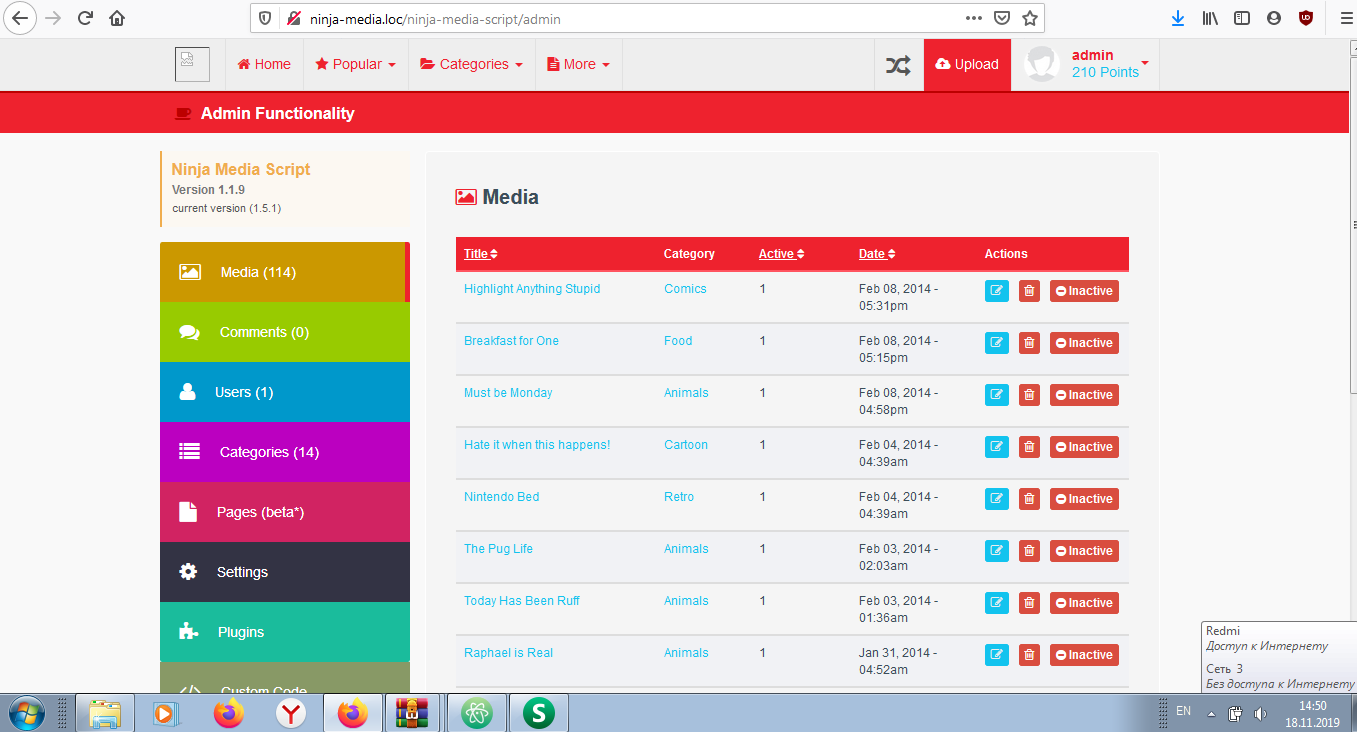
Task: Bookmark this page with star icon
Action: [1030, 18]
